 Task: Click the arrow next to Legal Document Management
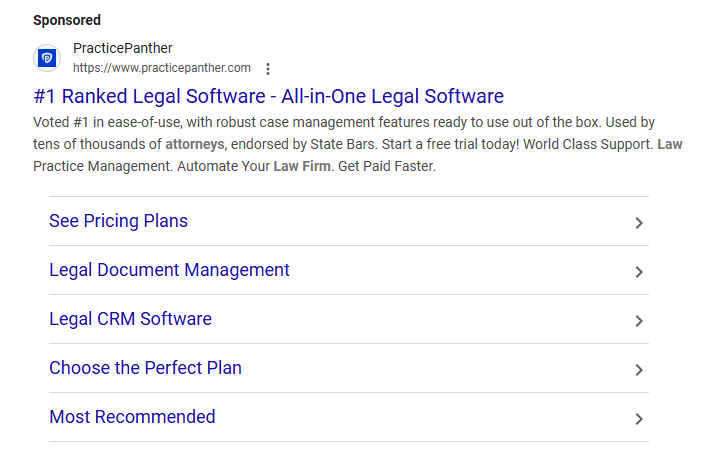tap(639, 272)
